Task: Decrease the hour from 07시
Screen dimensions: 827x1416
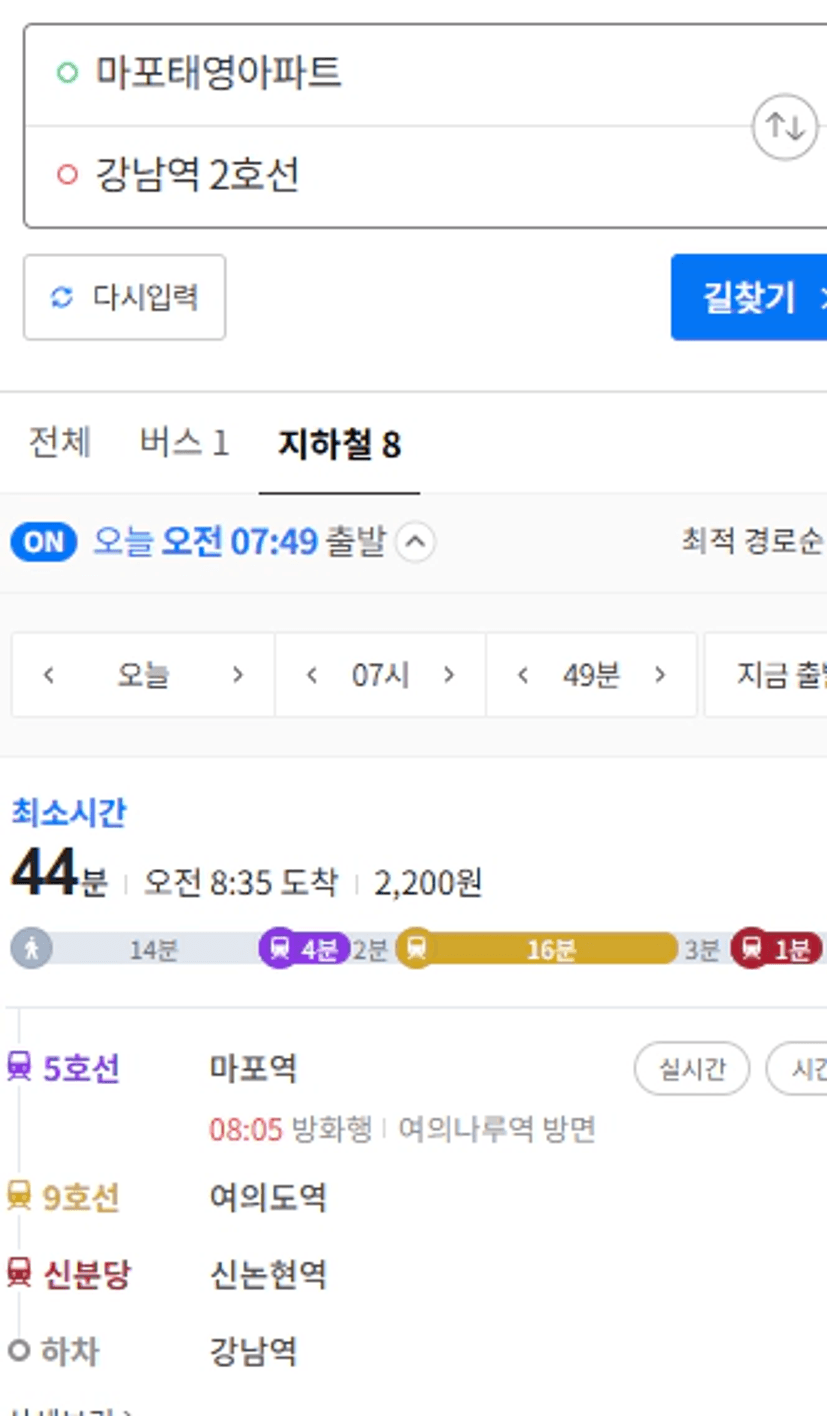Action: tap(311, 675)
